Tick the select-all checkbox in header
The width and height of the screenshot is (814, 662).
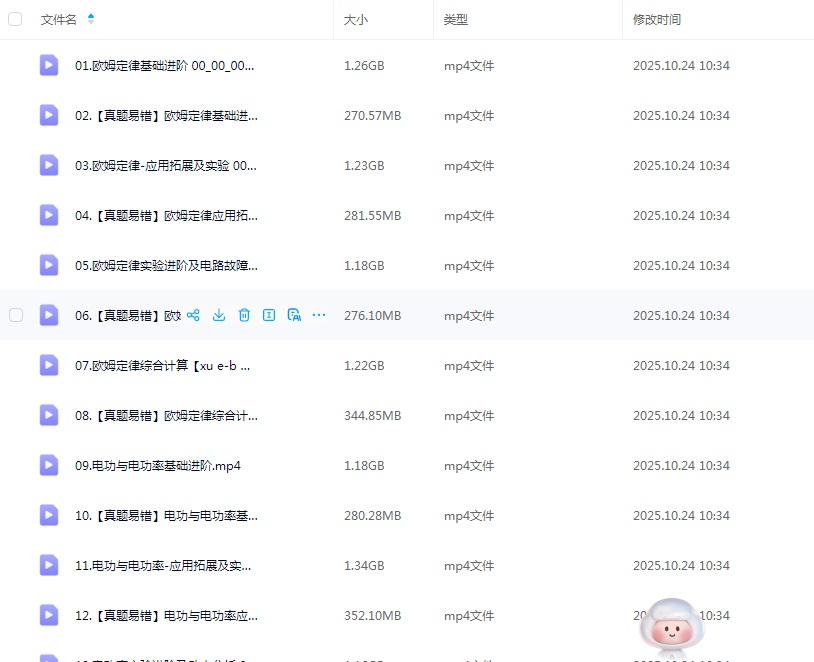(15, 19)
